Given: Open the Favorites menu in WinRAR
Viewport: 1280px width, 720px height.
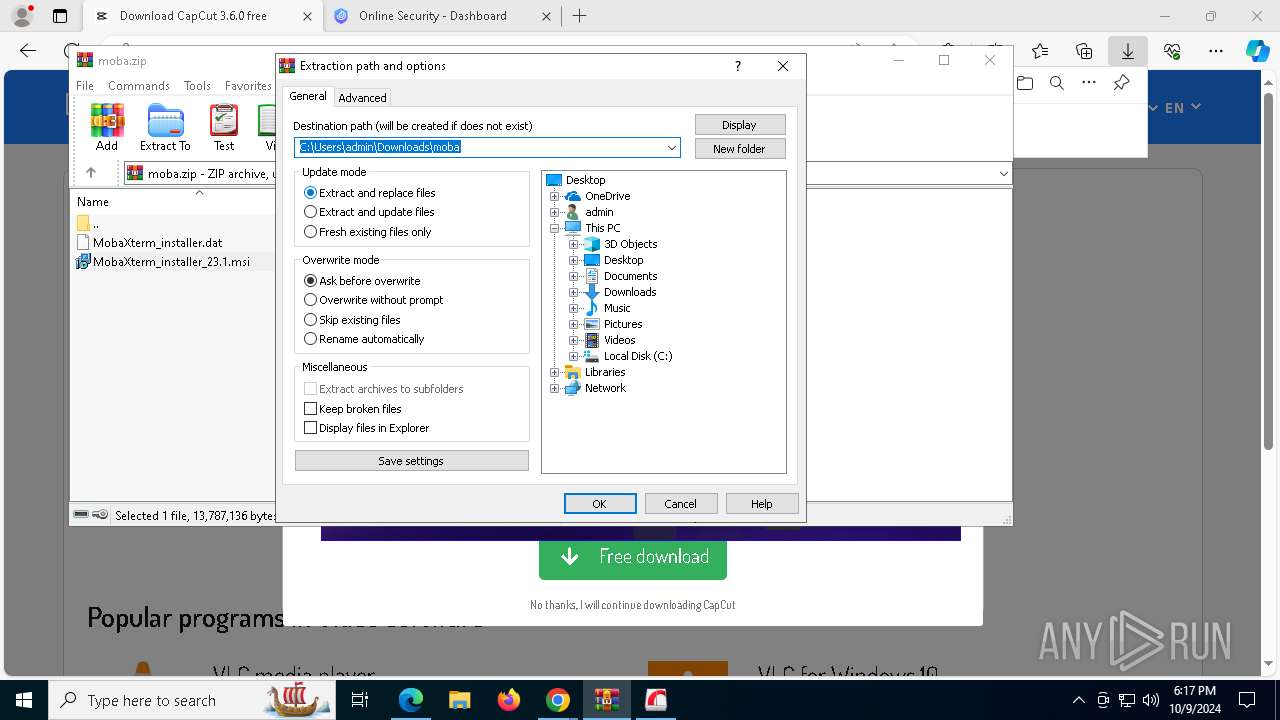Looking at the screenshot, I should [248, 86].
